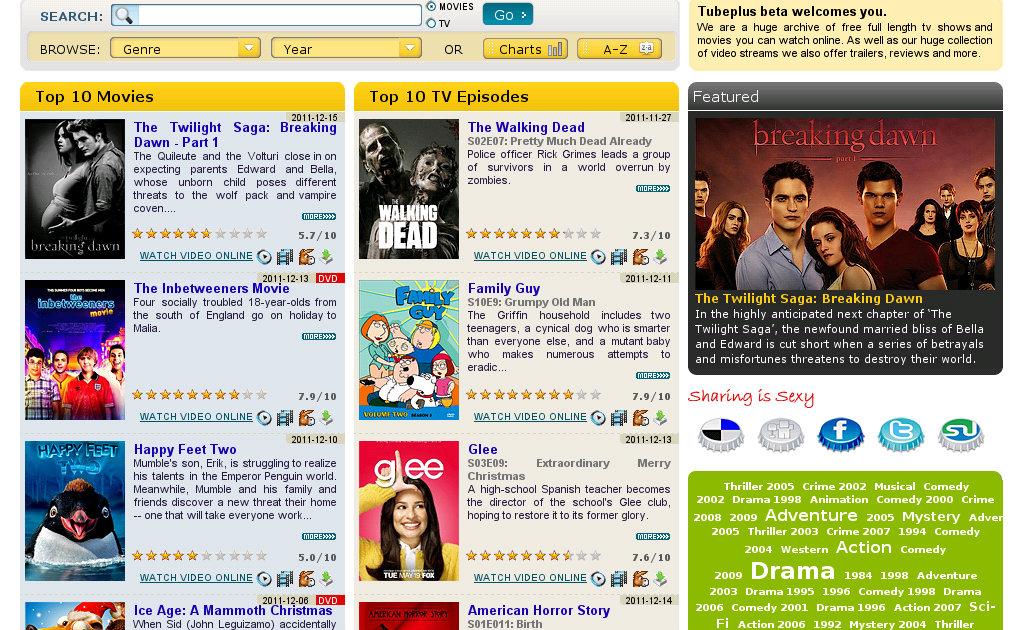The height and width of the screenshot is (630, 1024).
Task: Click the download icon for Family Guy
Action: tap(660, 418)
